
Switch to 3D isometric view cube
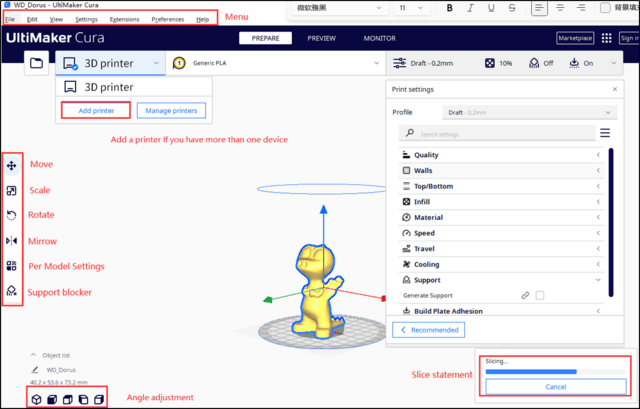pyautogui.click(x=37, y=399)
